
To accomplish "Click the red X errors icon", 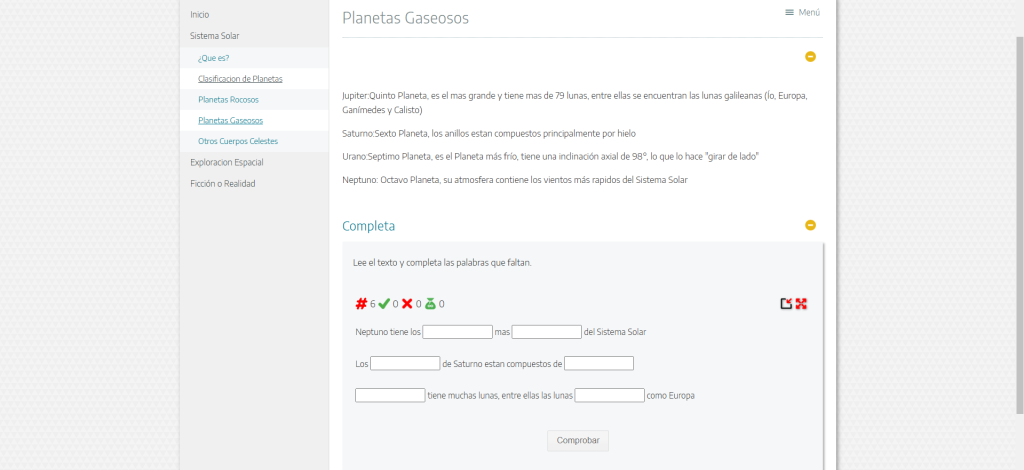I will 407,304.
